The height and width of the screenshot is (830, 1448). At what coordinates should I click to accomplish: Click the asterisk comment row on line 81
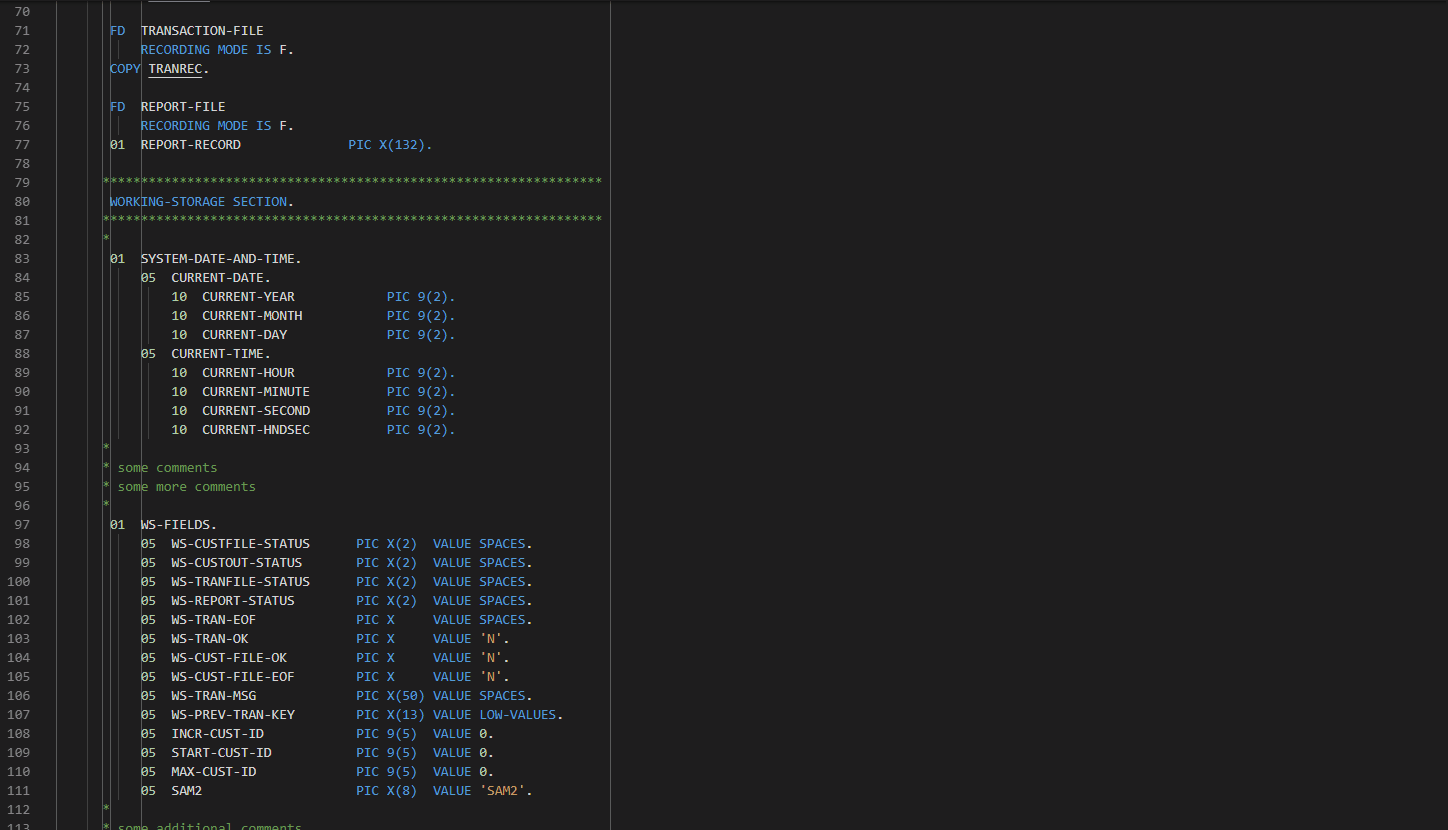(352, 221)
